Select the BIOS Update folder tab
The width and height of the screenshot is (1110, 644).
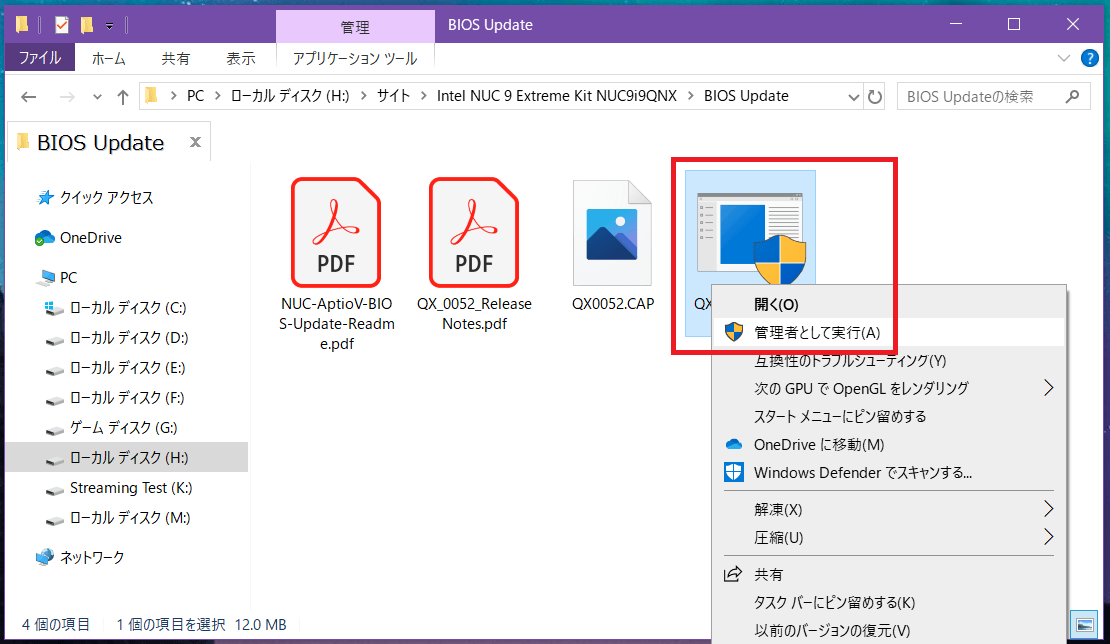click(101, 142)
